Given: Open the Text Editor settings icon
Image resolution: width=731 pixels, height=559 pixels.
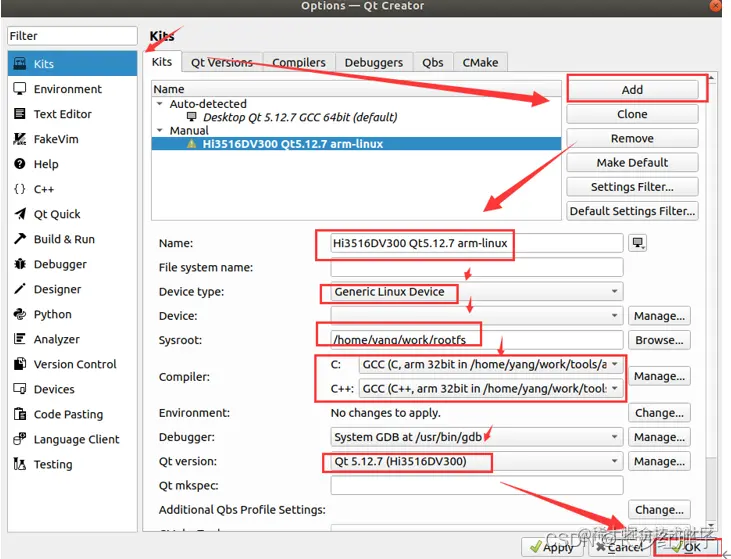Looking at the screenshot, I should (x=20, y=114).
